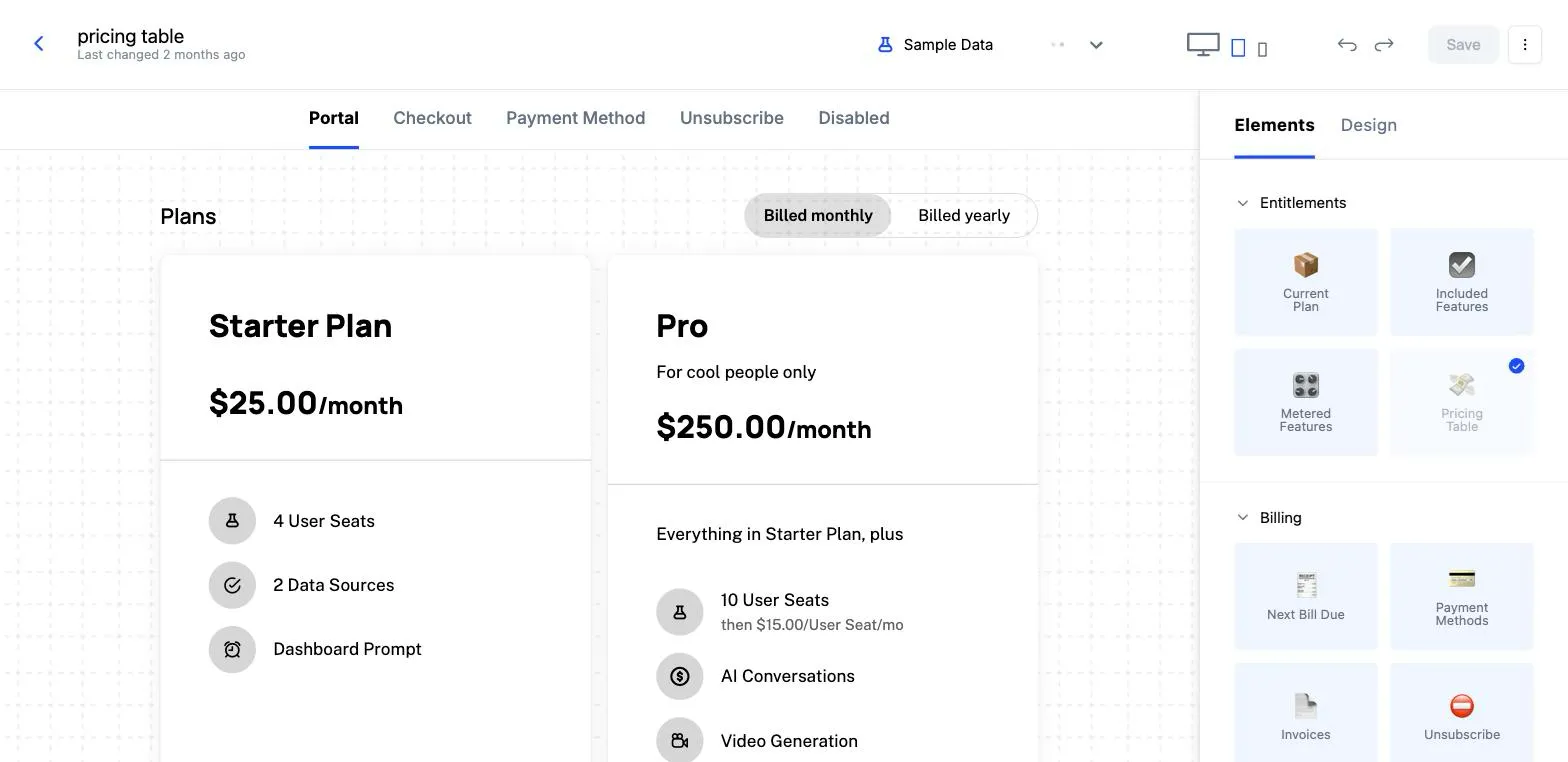
Task: Switch to mobile phone preview icon
Action: click(1262, 49)
